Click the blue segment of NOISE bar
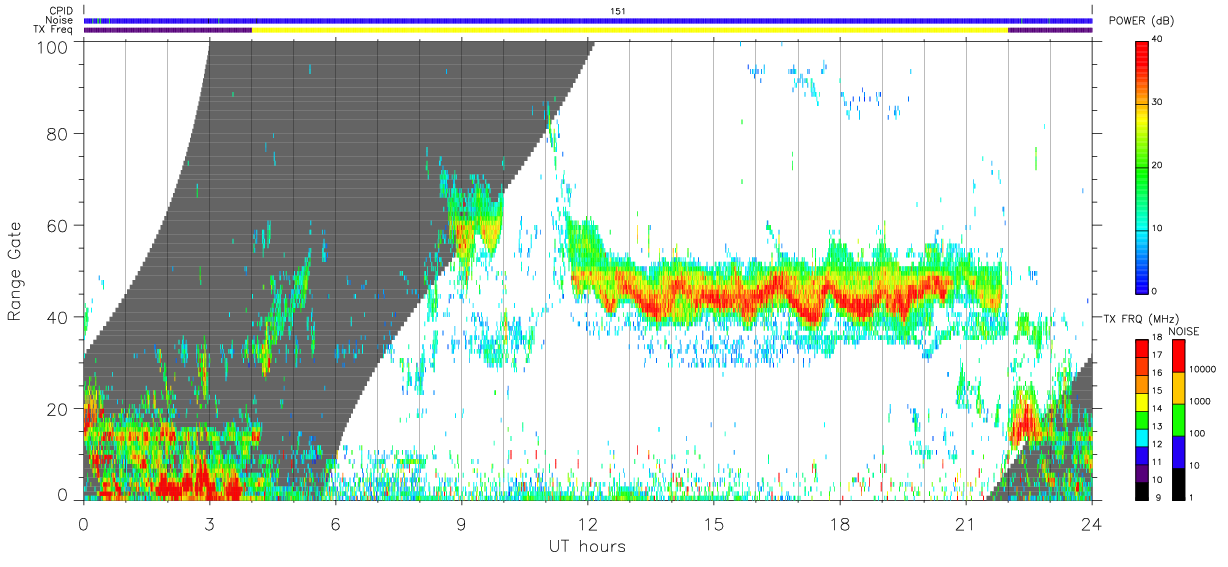 coord(1178,451)
